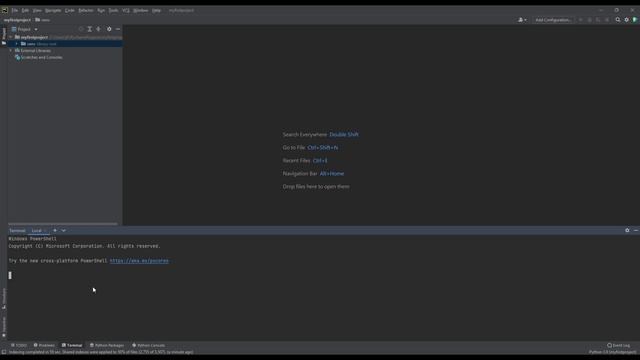This screenshot has width=640, height=360.
Task: Click the Stop toolbar icon
Action: (607, 20)
